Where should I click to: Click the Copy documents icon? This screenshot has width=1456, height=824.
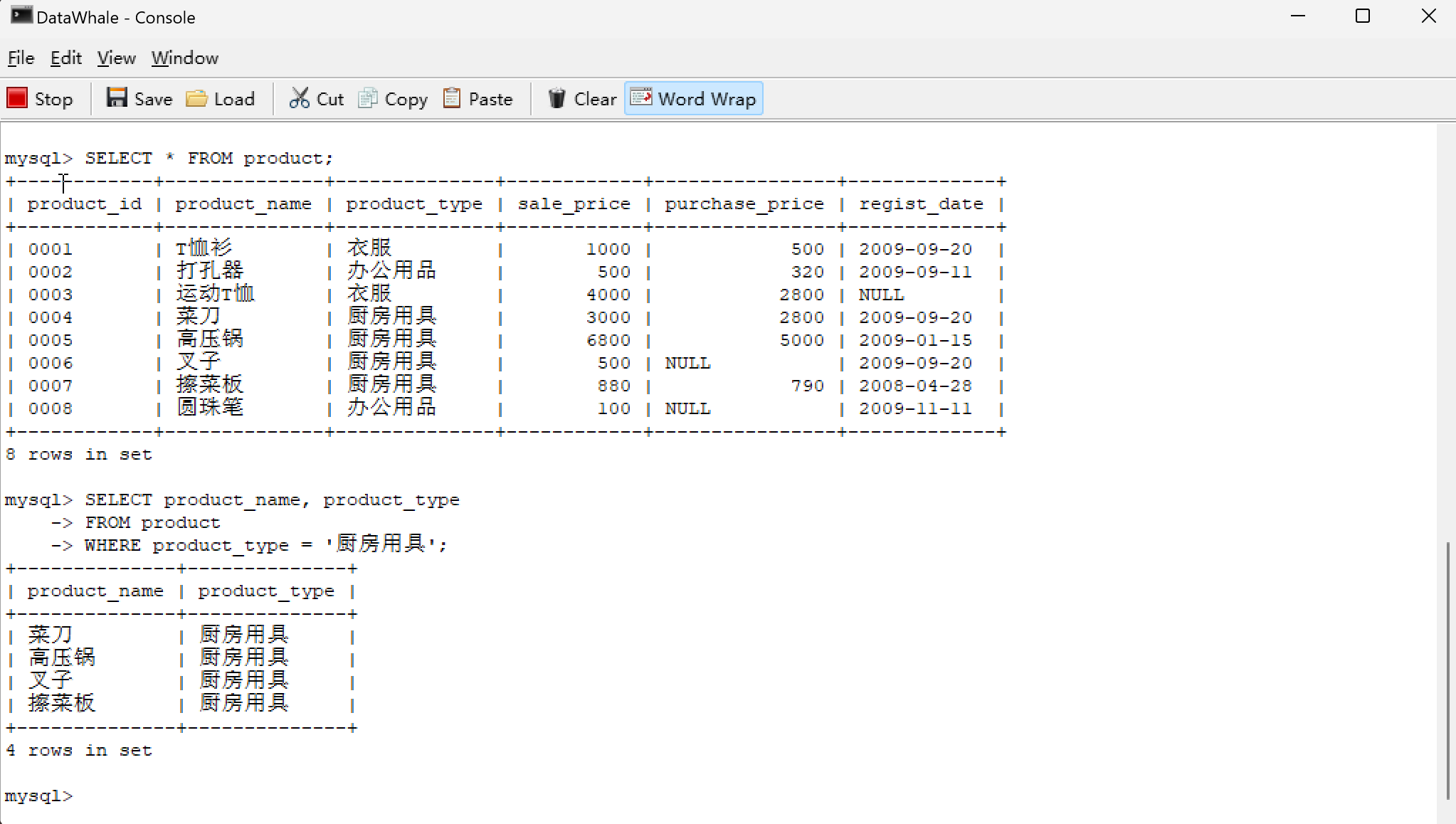coord(367,98)
